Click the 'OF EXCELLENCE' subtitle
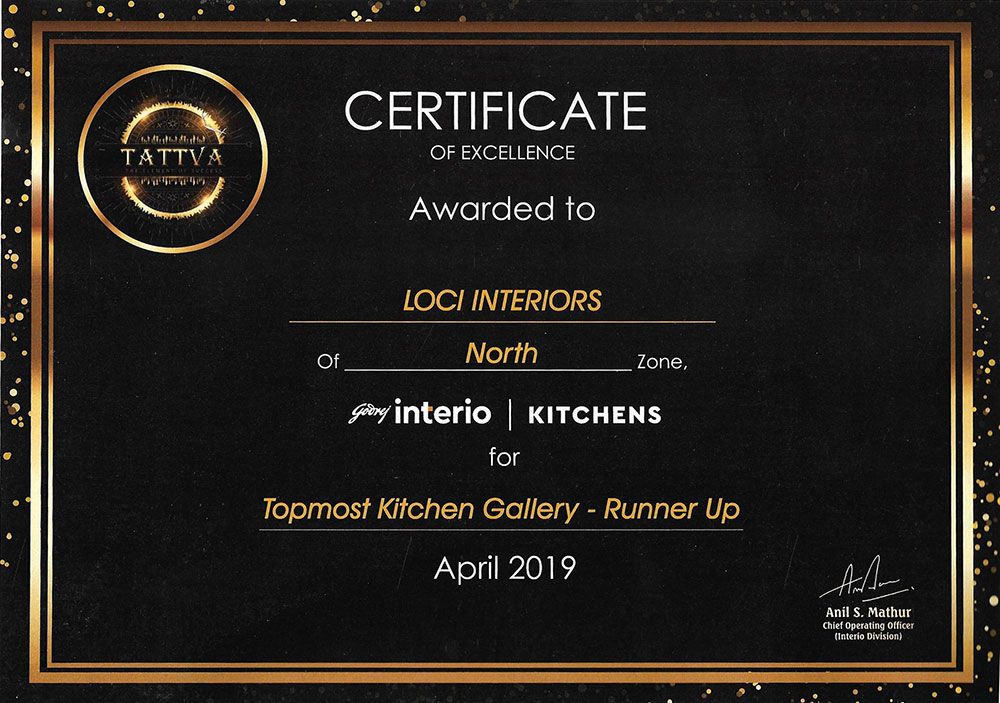Viewport: 1000px width, 703px height. [503, 153]
